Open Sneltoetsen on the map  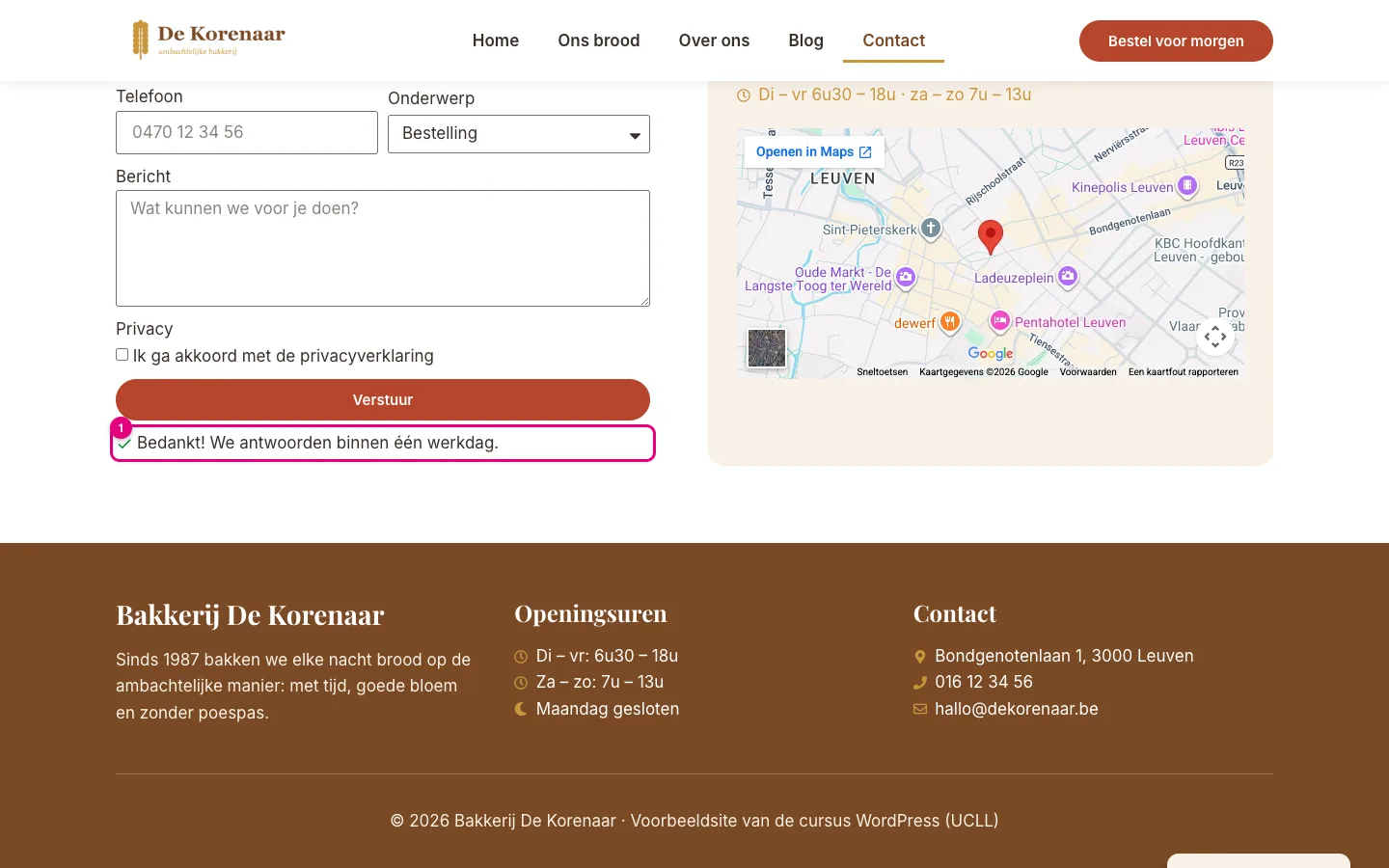click(883, 372)
